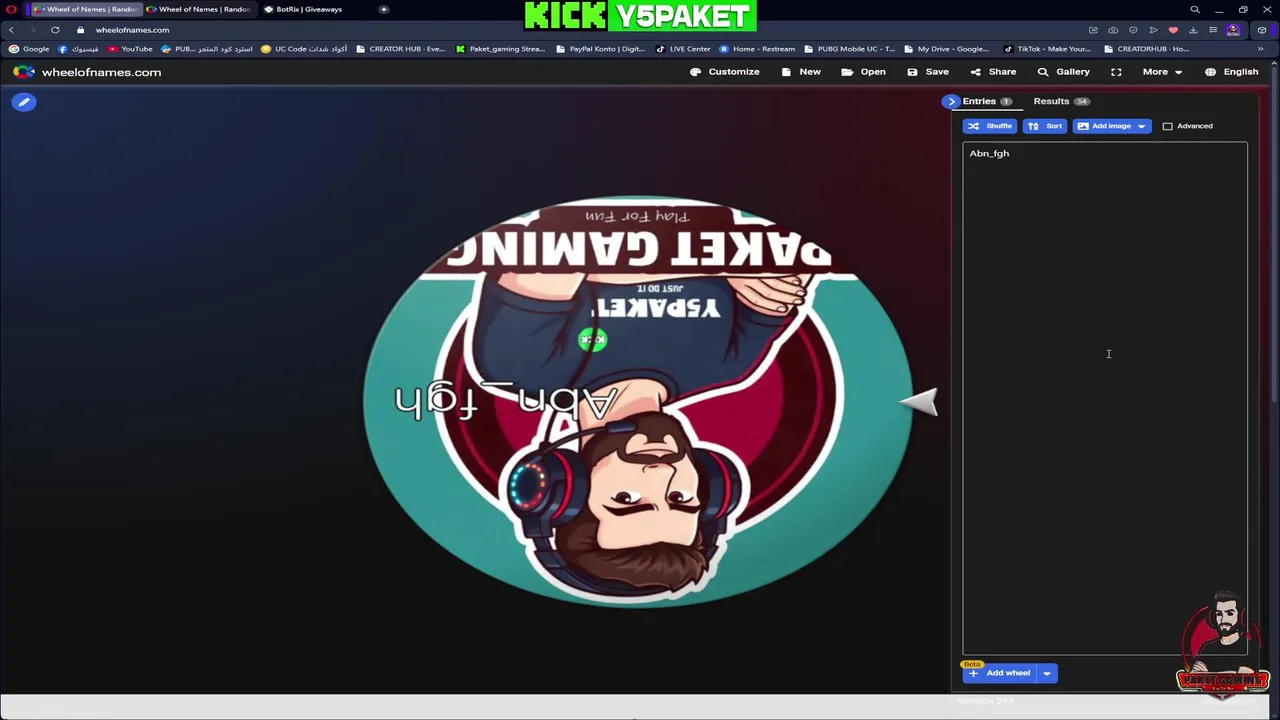The image size is (1280, 720).
Task: Expand the More dropdown menu
Action: click(x=1162, y=72)
